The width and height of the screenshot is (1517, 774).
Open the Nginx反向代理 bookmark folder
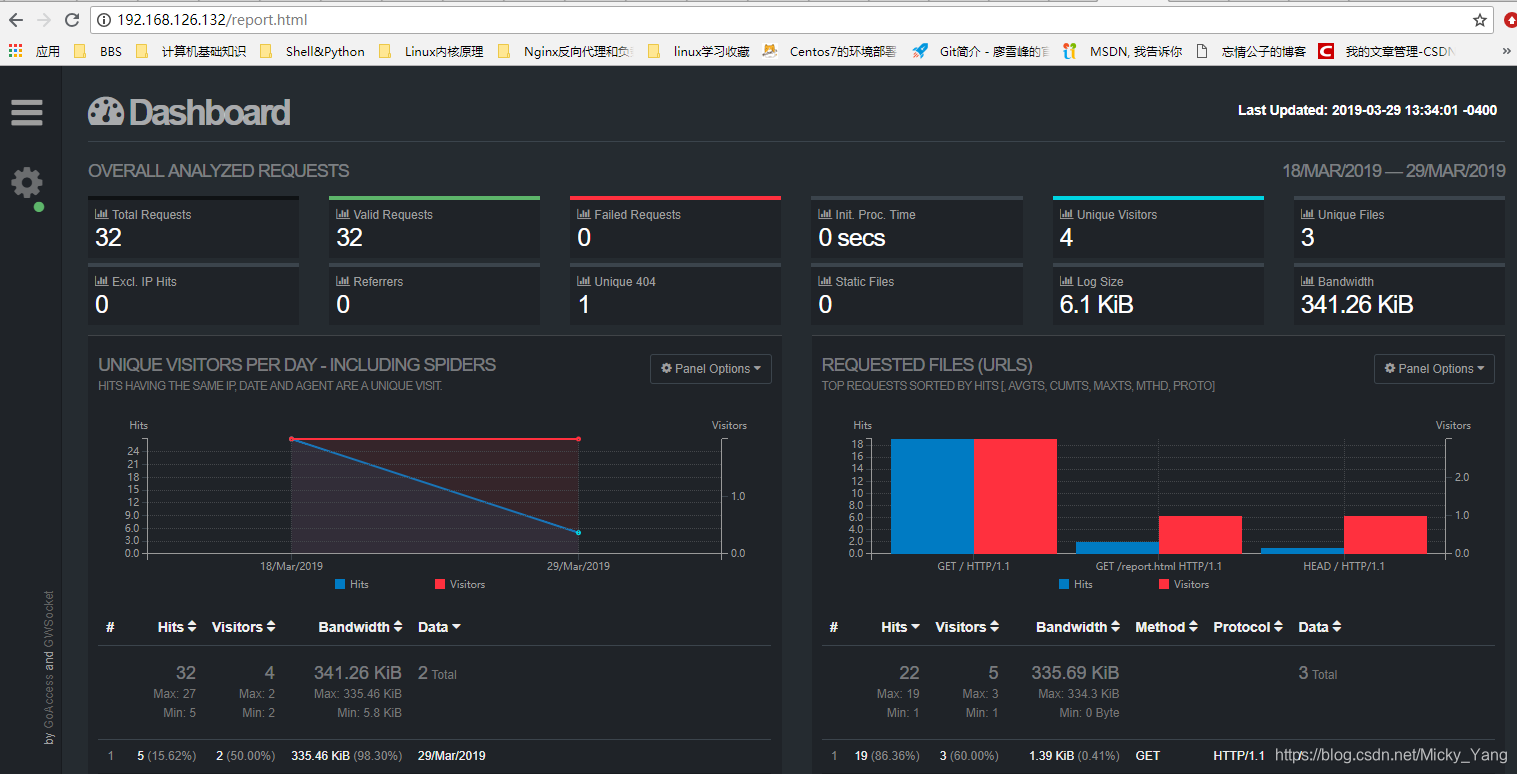(565, 51)
